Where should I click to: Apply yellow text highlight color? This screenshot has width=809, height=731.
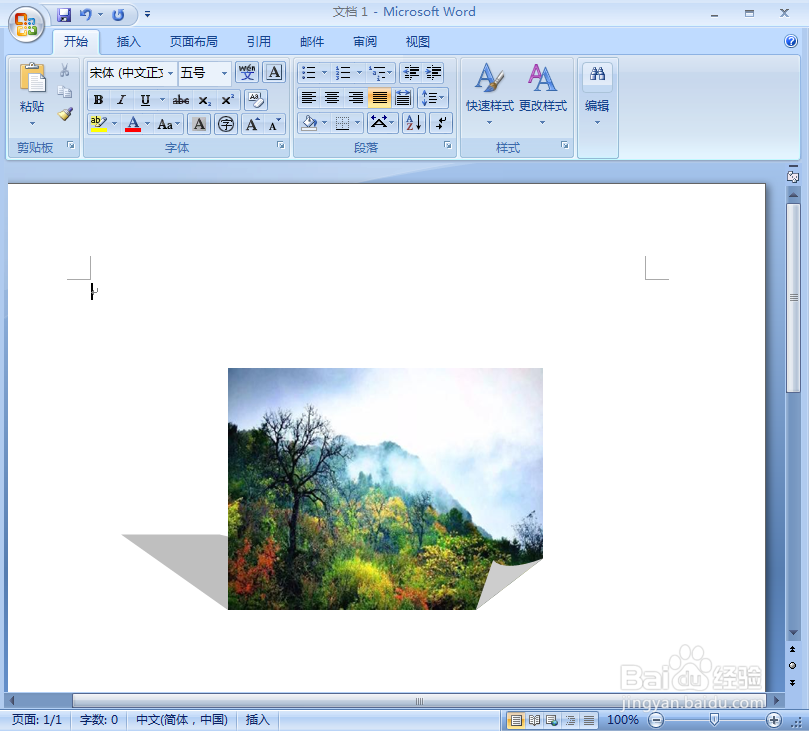tap(98, 124)
